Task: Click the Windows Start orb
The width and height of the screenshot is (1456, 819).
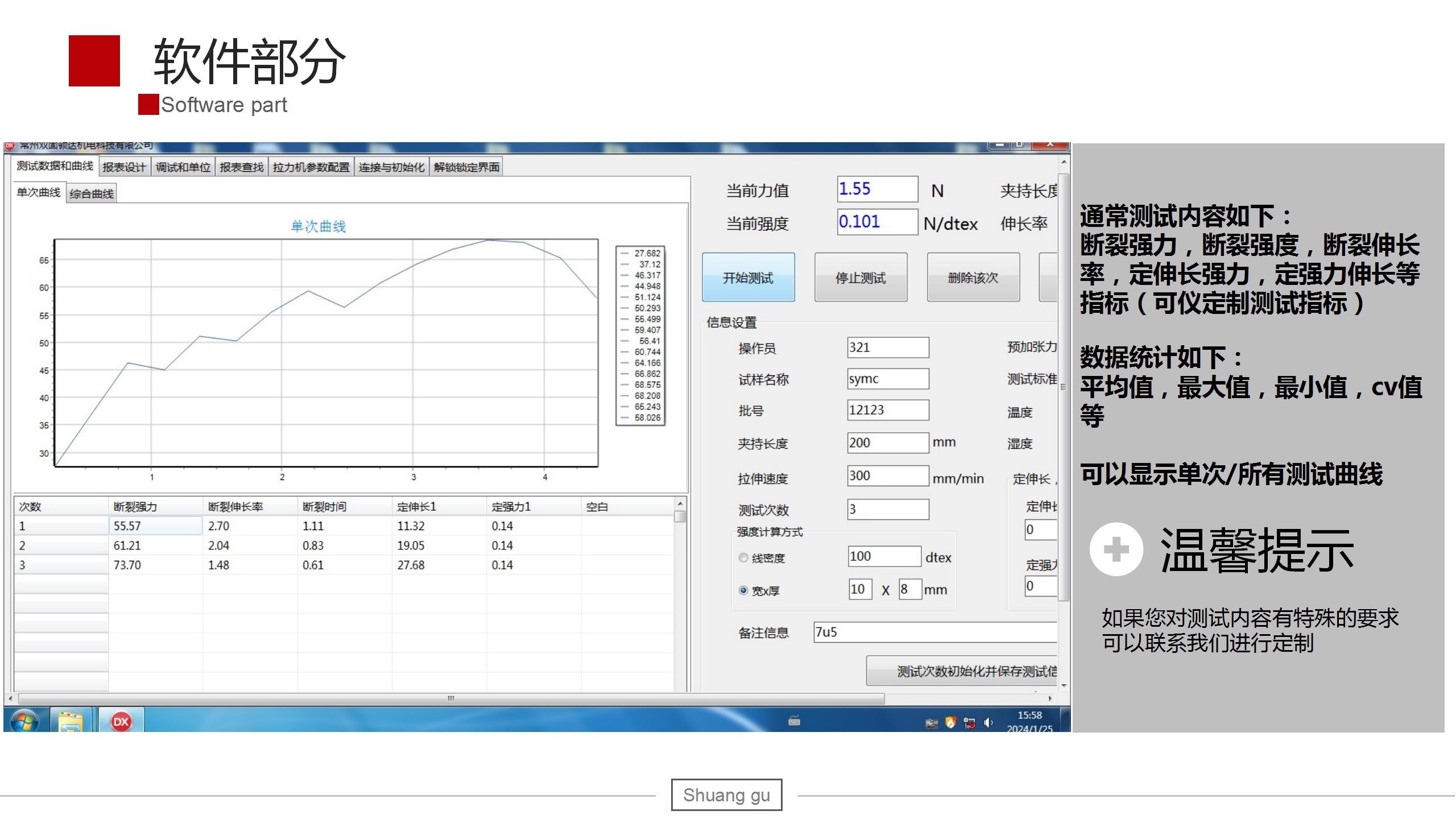Action: point(24,721)
